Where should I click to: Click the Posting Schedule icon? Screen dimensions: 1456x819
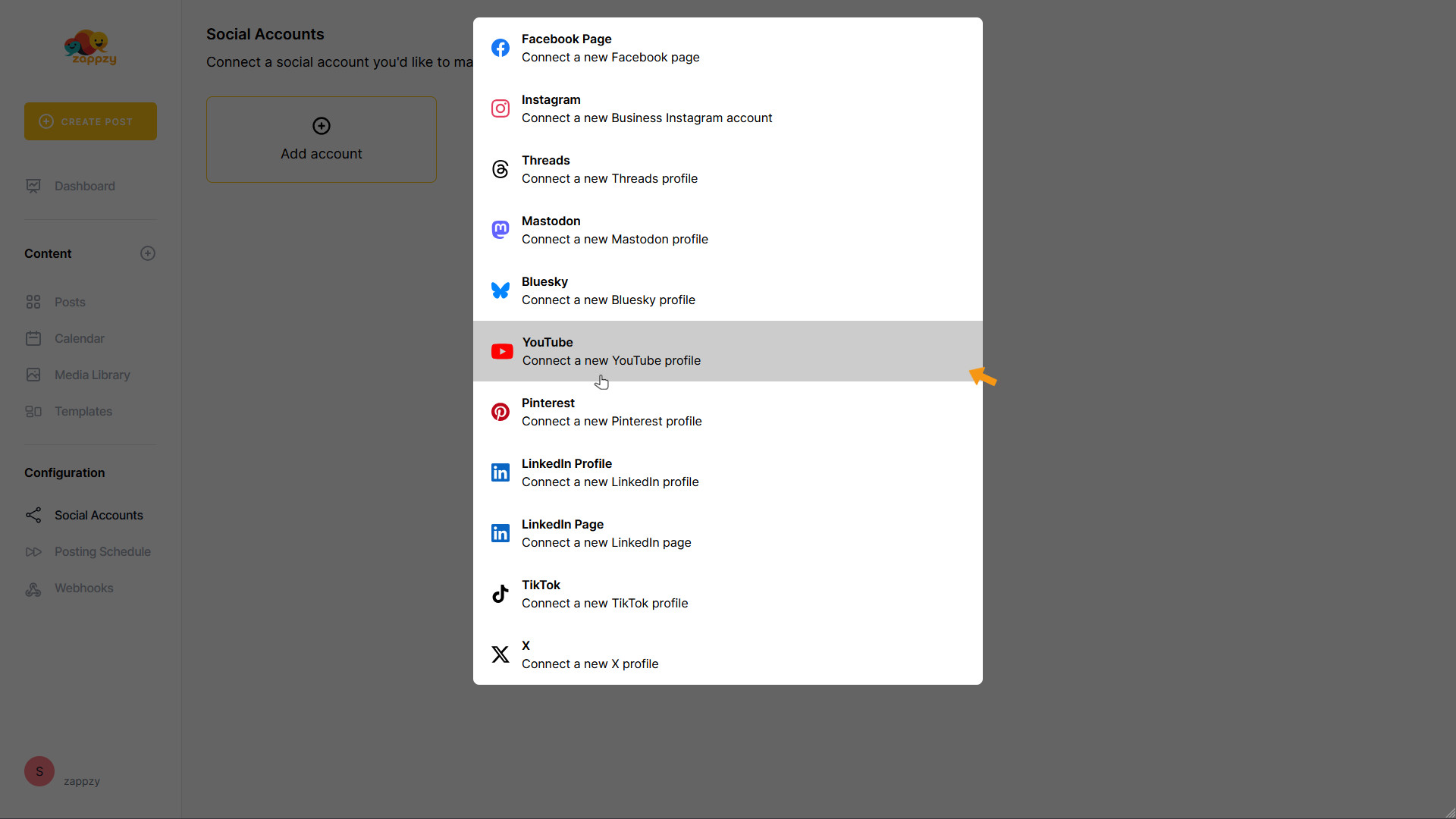[x=33, y=551]
